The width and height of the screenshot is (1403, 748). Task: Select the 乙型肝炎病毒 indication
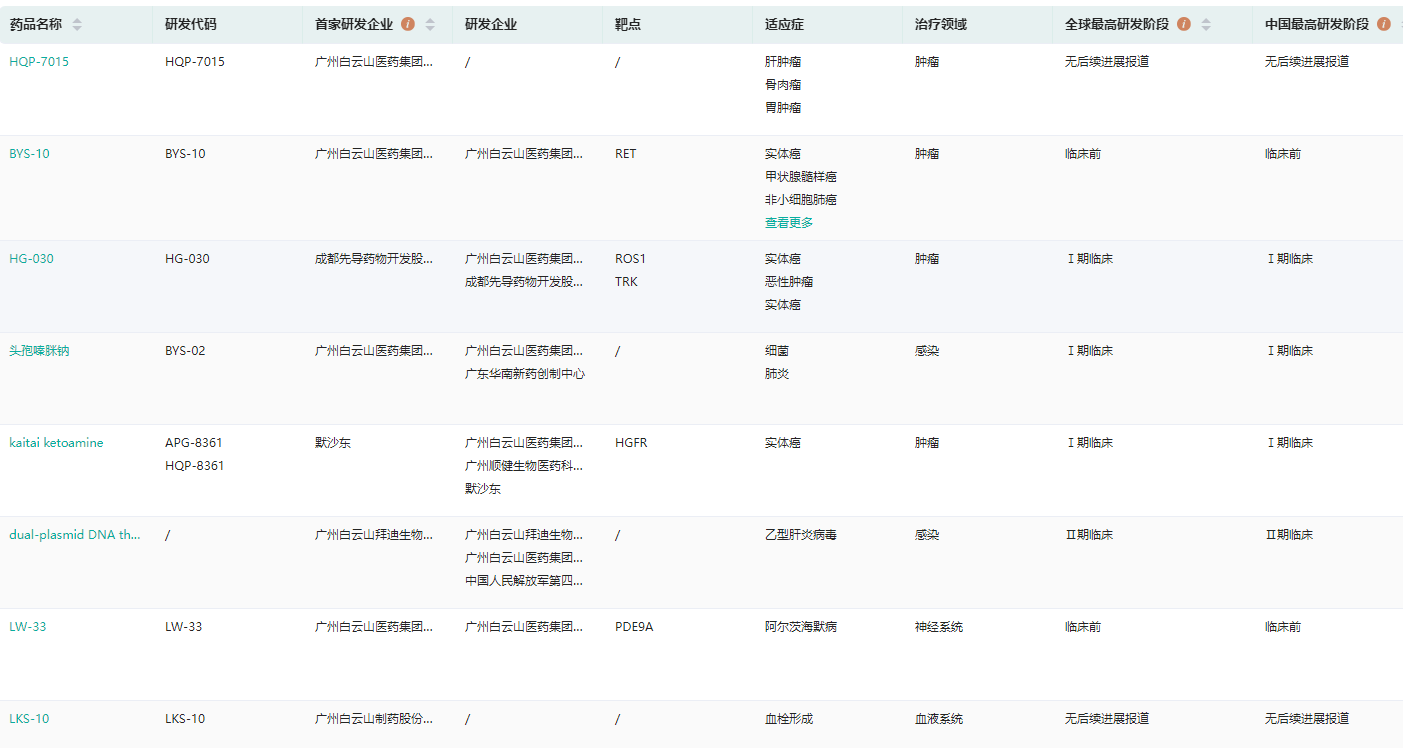[x=801, y=535]
